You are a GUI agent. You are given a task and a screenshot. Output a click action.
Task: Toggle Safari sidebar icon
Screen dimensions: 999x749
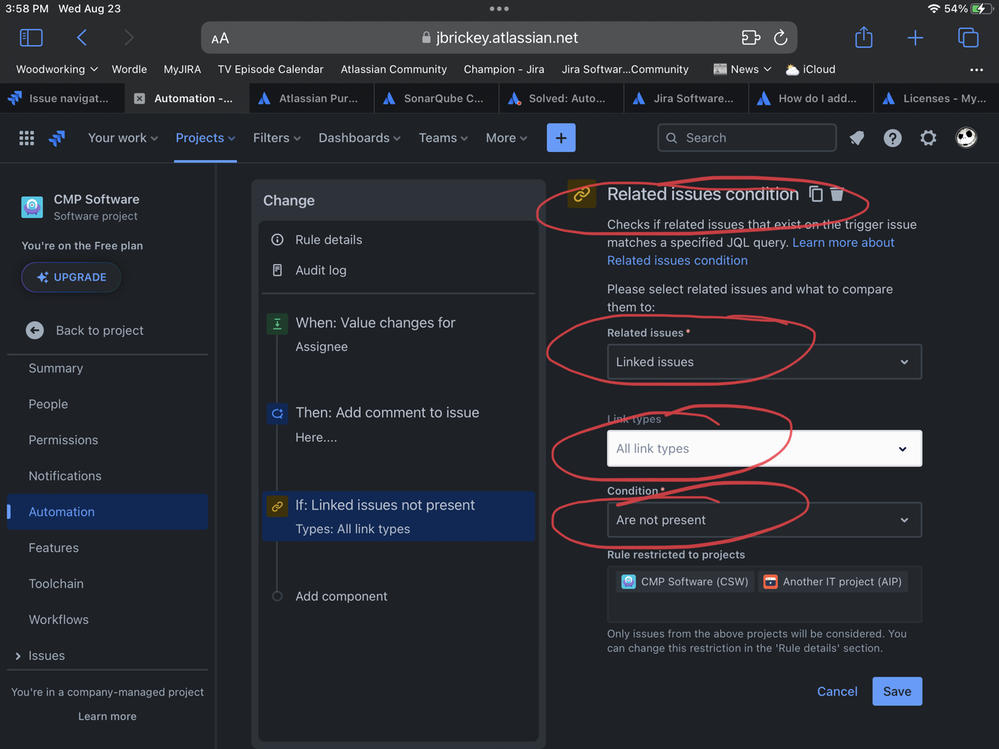(31, 38)
